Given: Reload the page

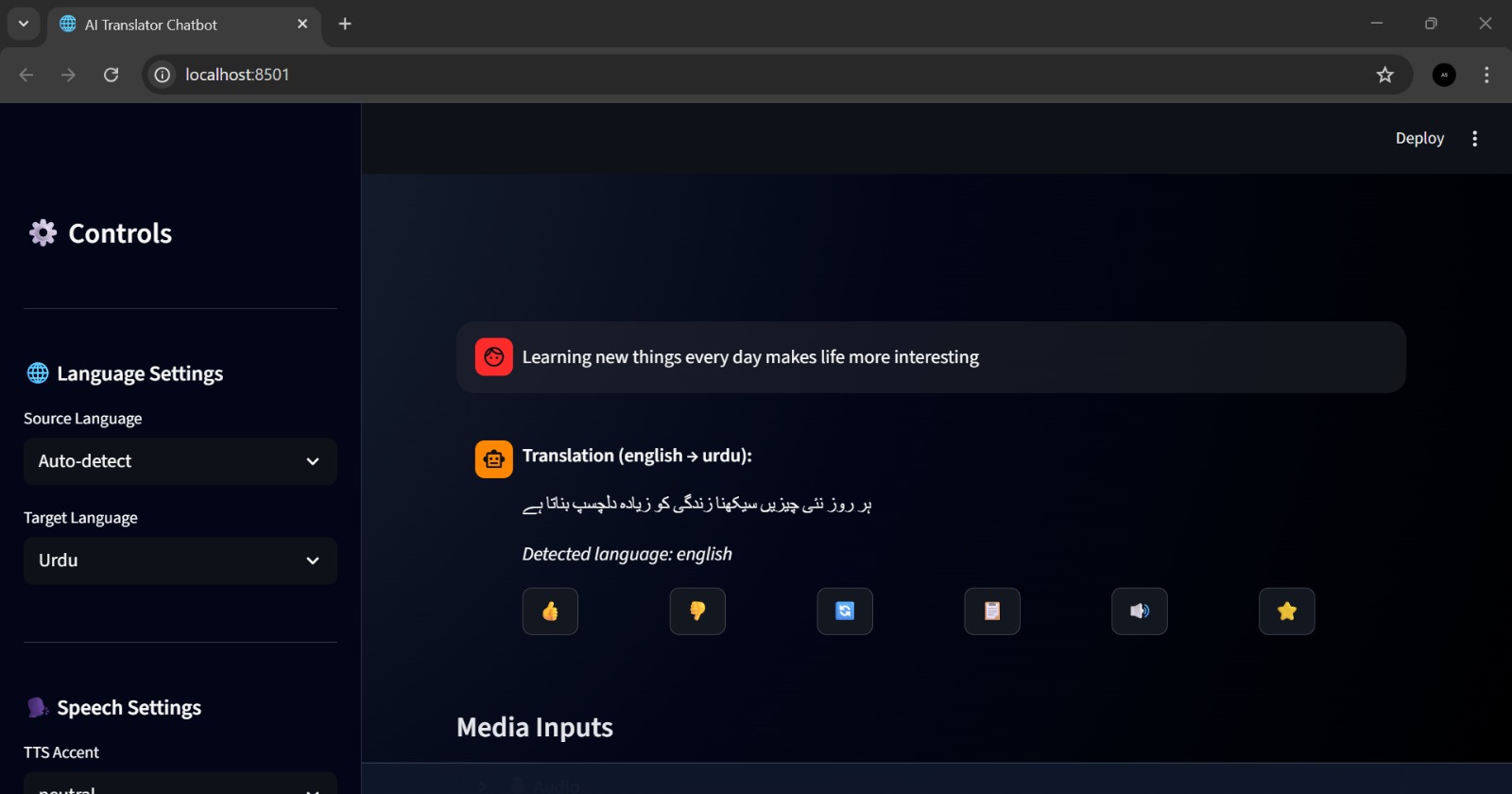Looking at the screenshot, I should (x=111, y=75).
